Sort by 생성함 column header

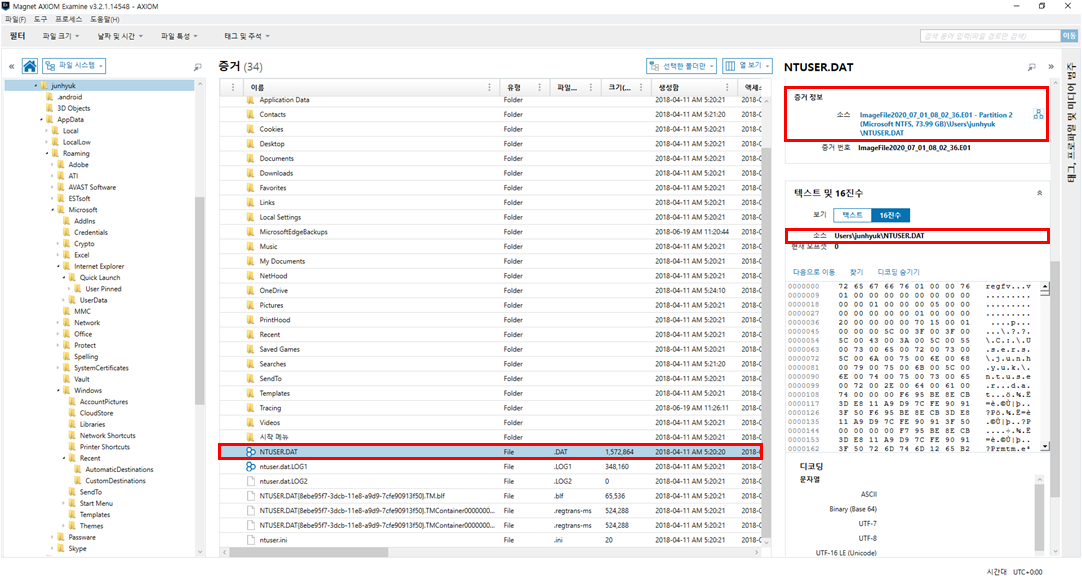click(x=668, y=88)
